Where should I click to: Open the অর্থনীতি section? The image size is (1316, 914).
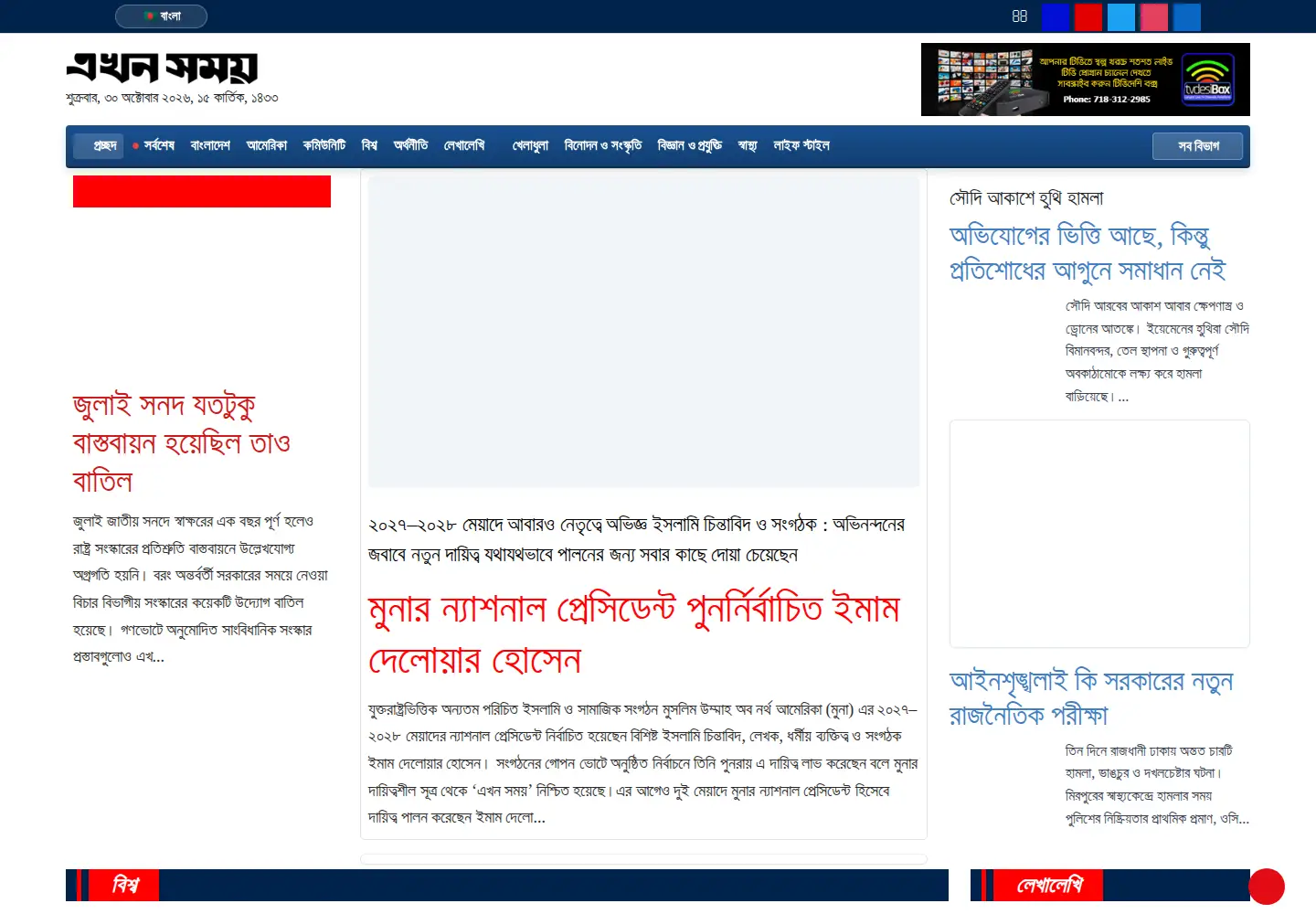tap(410, 145)
